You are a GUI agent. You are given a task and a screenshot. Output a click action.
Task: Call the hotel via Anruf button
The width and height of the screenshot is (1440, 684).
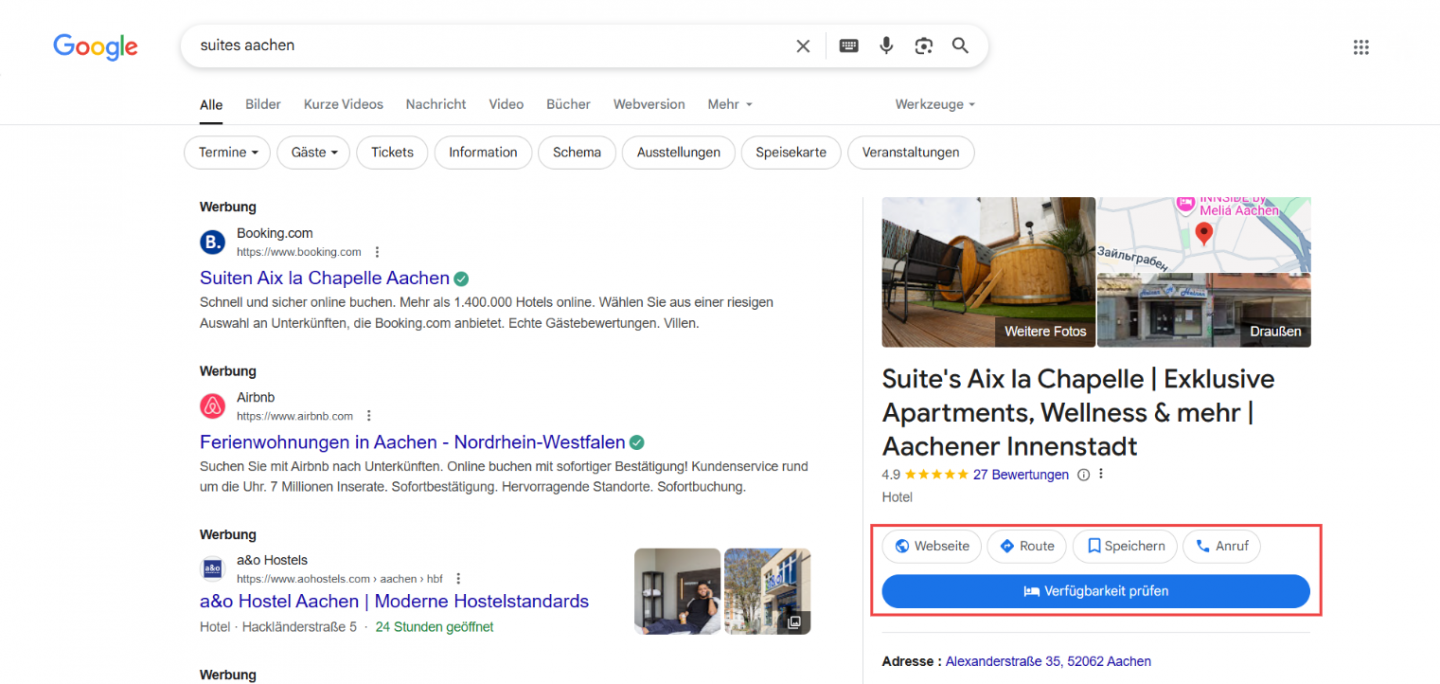(x=1222, y=546)
